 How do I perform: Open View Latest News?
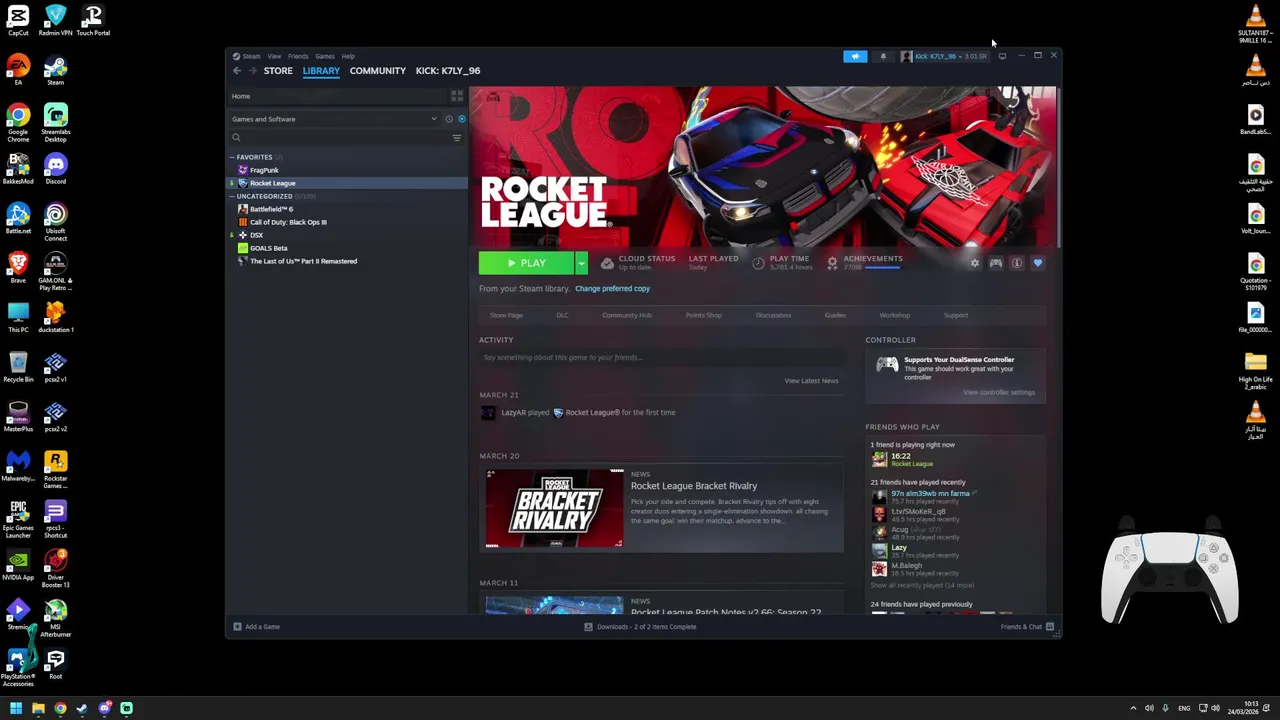811,381
